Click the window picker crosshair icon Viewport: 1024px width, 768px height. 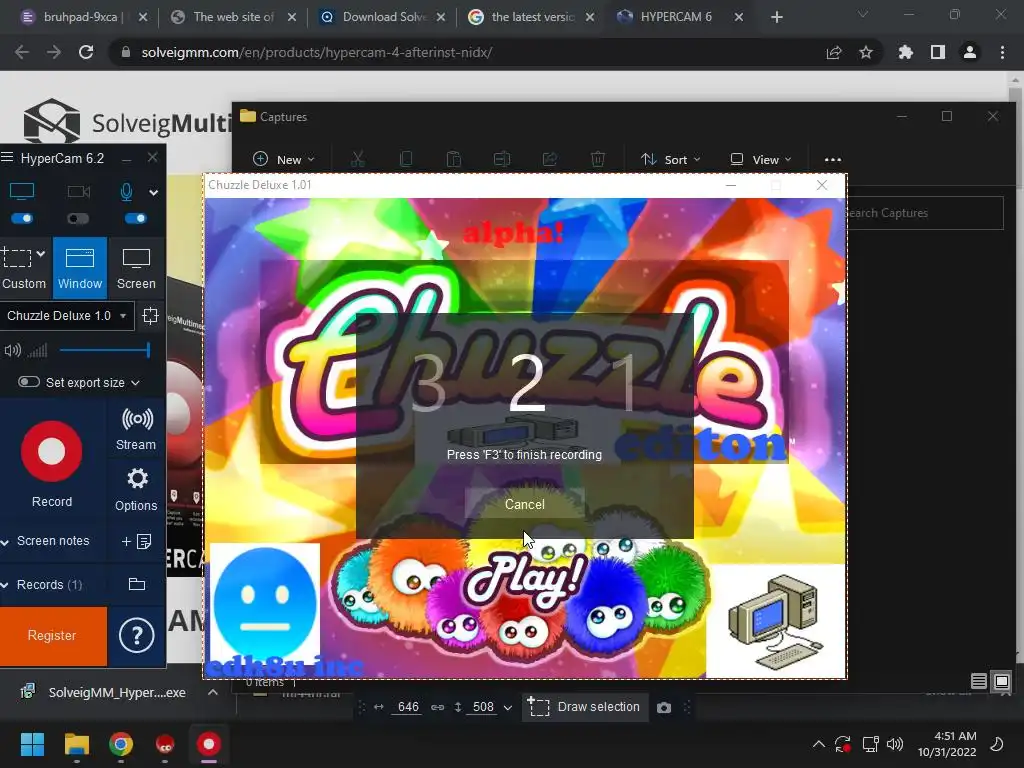click(x=150, y=315)
